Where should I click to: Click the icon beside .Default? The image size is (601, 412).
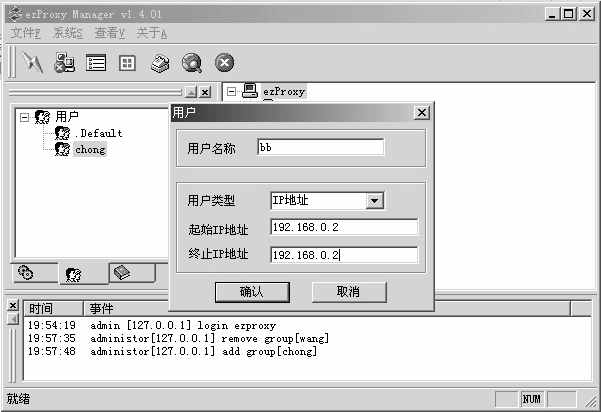(x=62, y=133)
